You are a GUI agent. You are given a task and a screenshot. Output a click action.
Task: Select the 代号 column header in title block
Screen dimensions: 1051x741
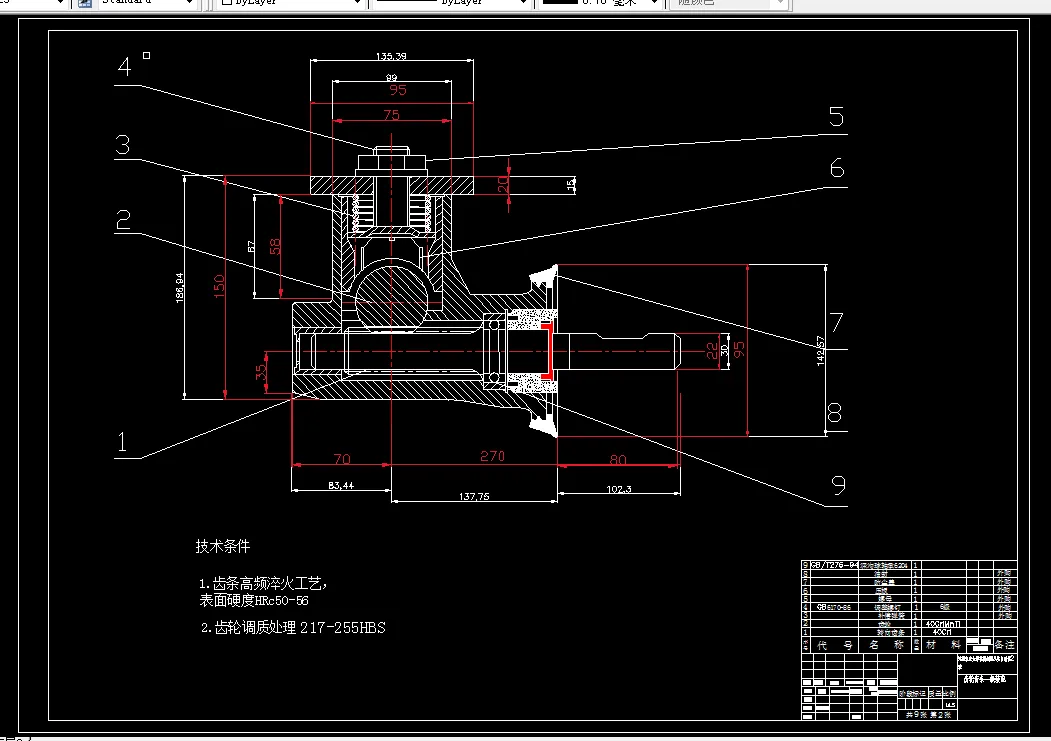tap(834, 645)
